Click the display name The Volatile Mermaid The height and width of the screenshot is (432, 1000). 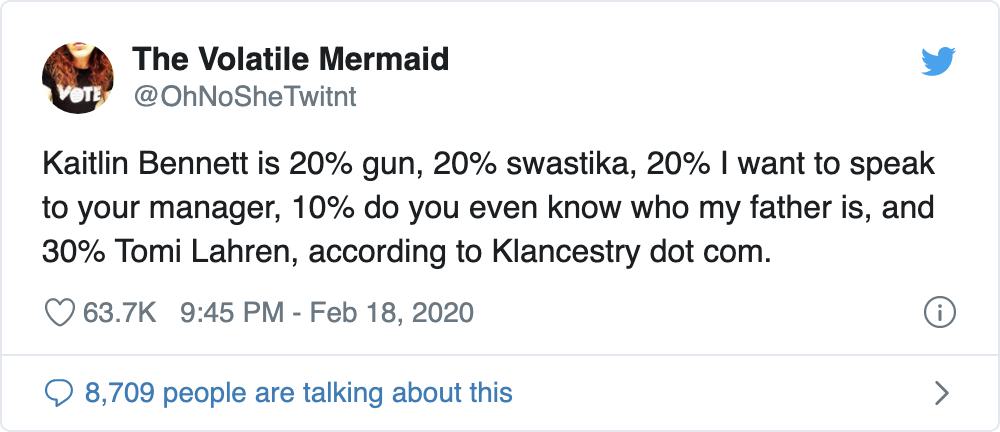tap(290, 60)
